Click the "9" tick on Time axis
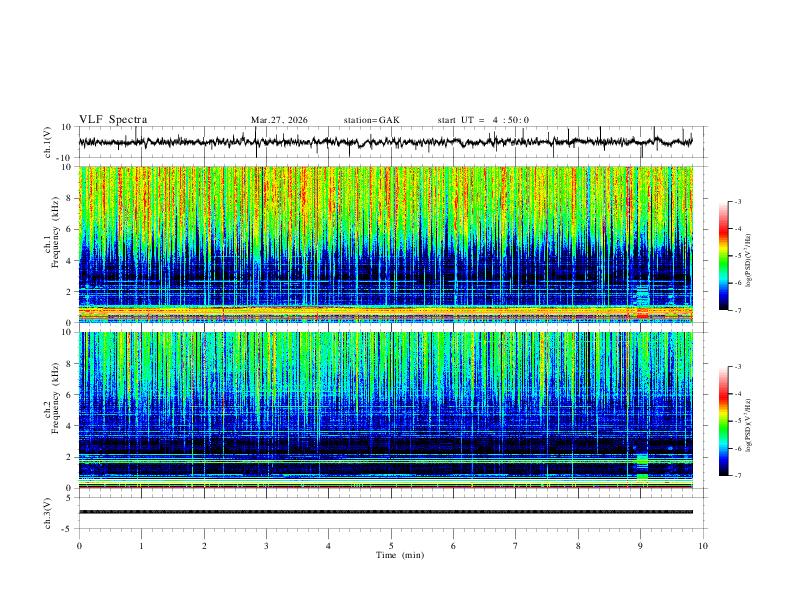792x612 pixels. pos(640,546)
